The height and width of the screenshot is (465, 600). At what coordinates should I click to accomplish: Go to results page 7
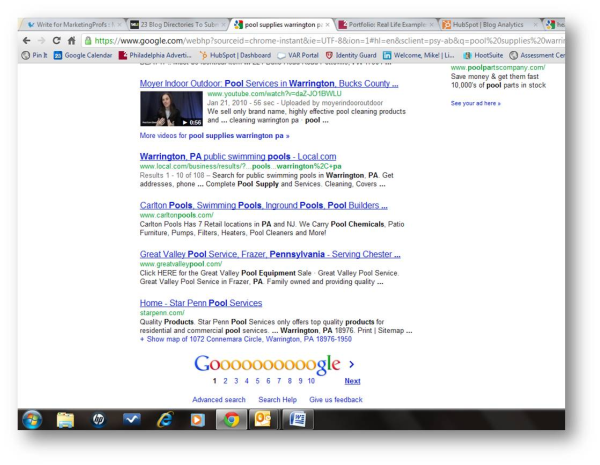[x=279, y=381]
